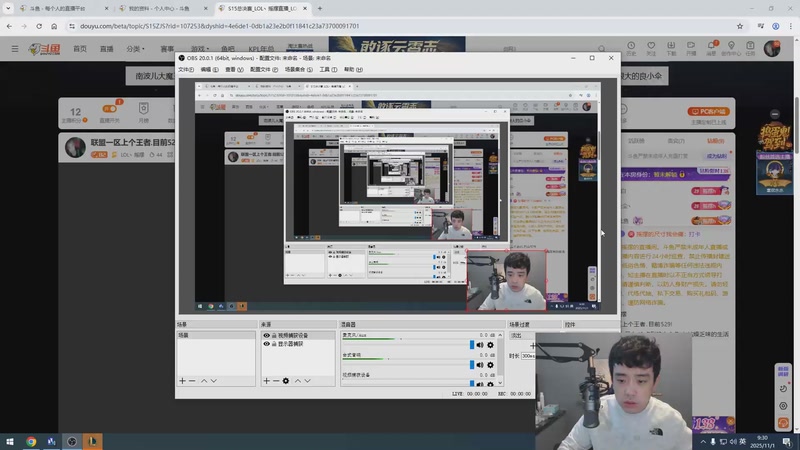Move the selected source up
Image resolution: width=800 pixels, height=450 pixels.
click(x=298, y=381)
